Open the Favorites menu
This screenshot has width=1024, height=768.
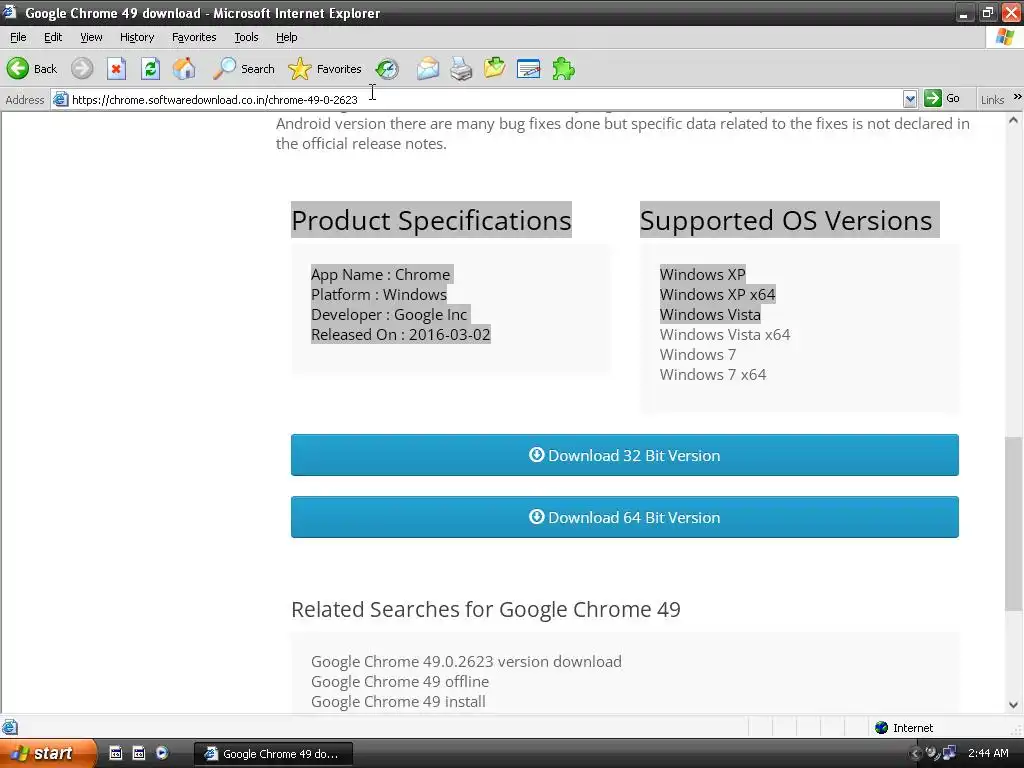pos(194,37)
